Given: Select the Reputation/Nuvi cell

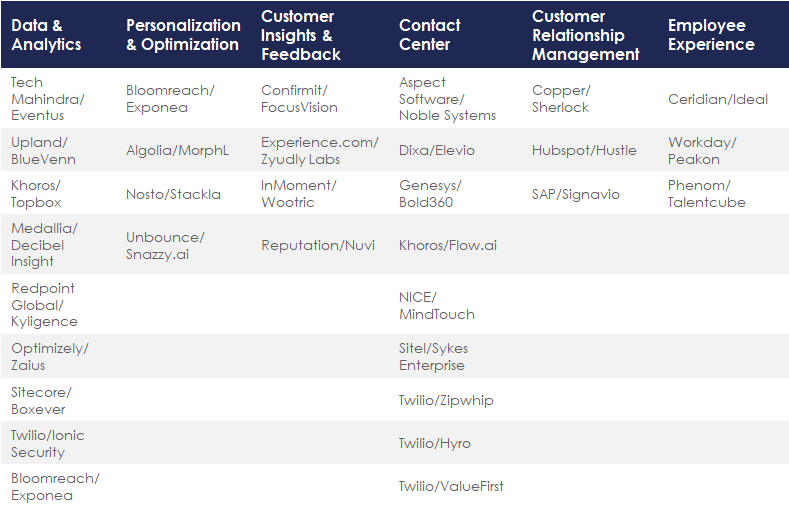Looking at the screenshot, I should [317, 245].
